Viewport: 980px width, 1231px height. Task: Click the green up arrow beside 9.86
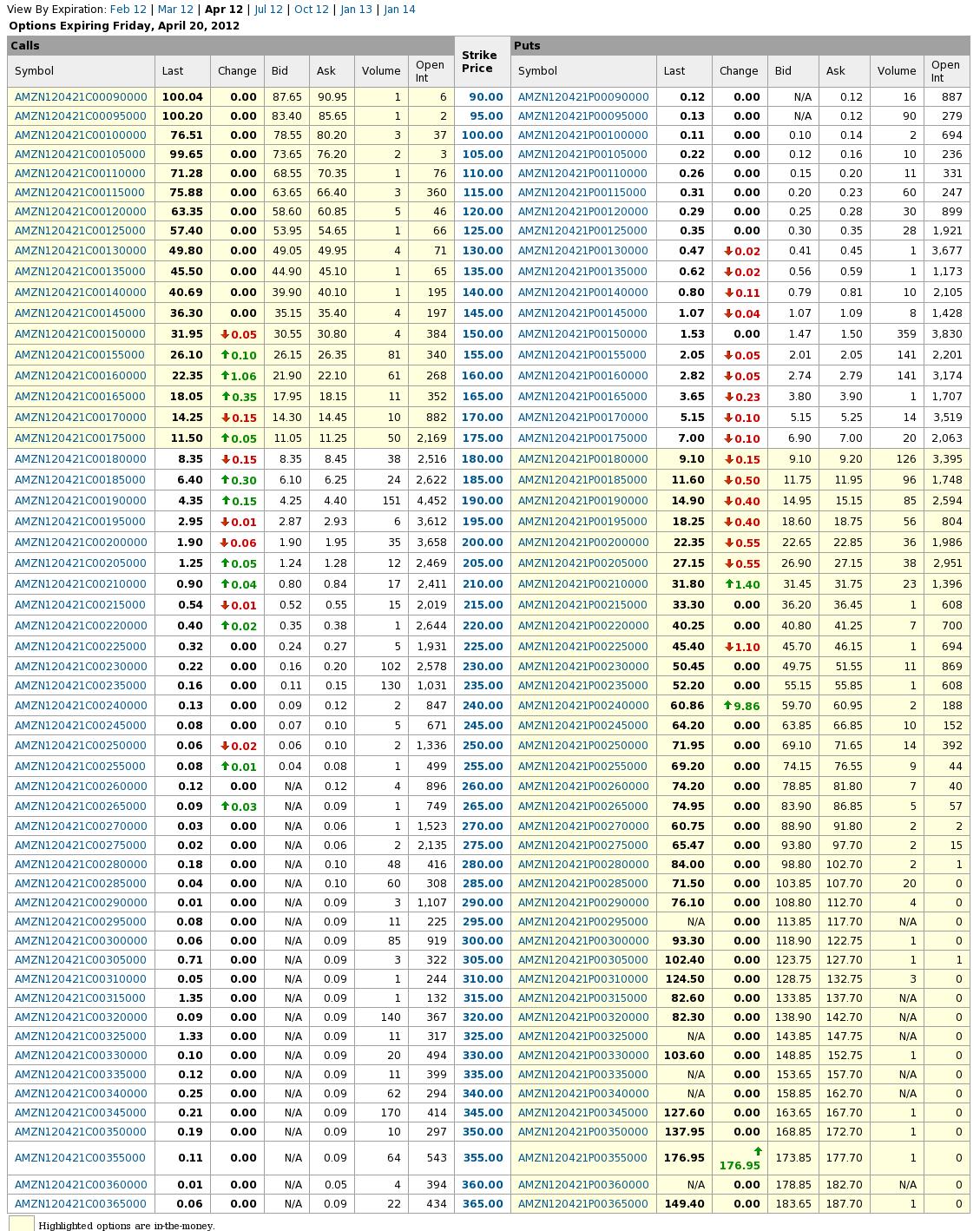[x=727, y=706]
